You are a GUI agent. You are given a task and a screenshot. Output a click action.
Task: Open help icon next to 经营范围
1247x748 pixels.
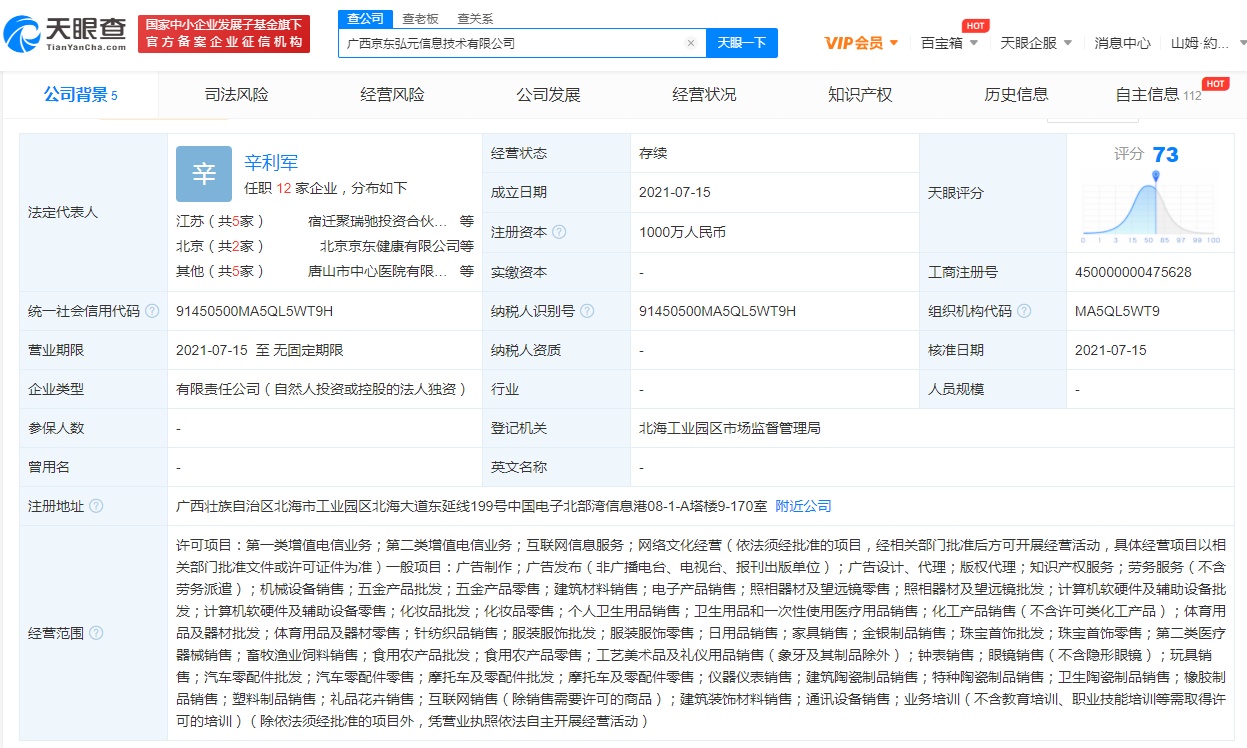96,633
